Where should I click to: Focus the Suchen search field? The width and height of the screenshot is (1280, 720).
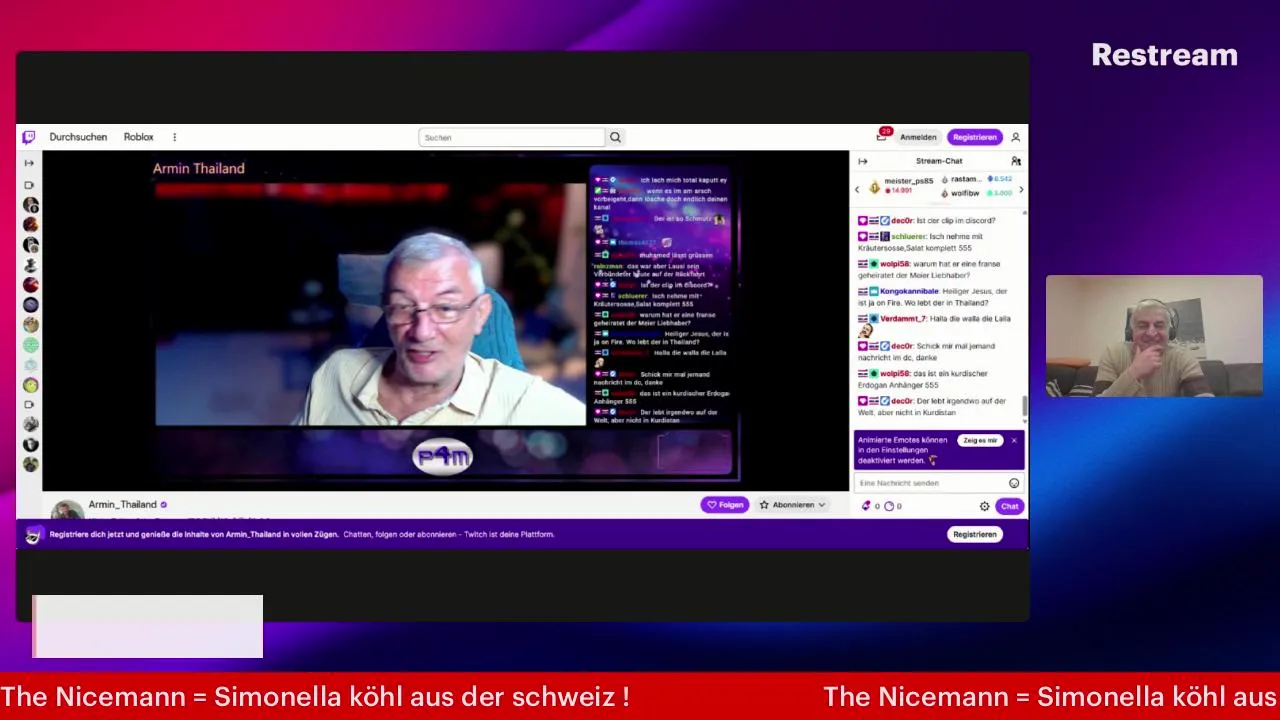512,137
